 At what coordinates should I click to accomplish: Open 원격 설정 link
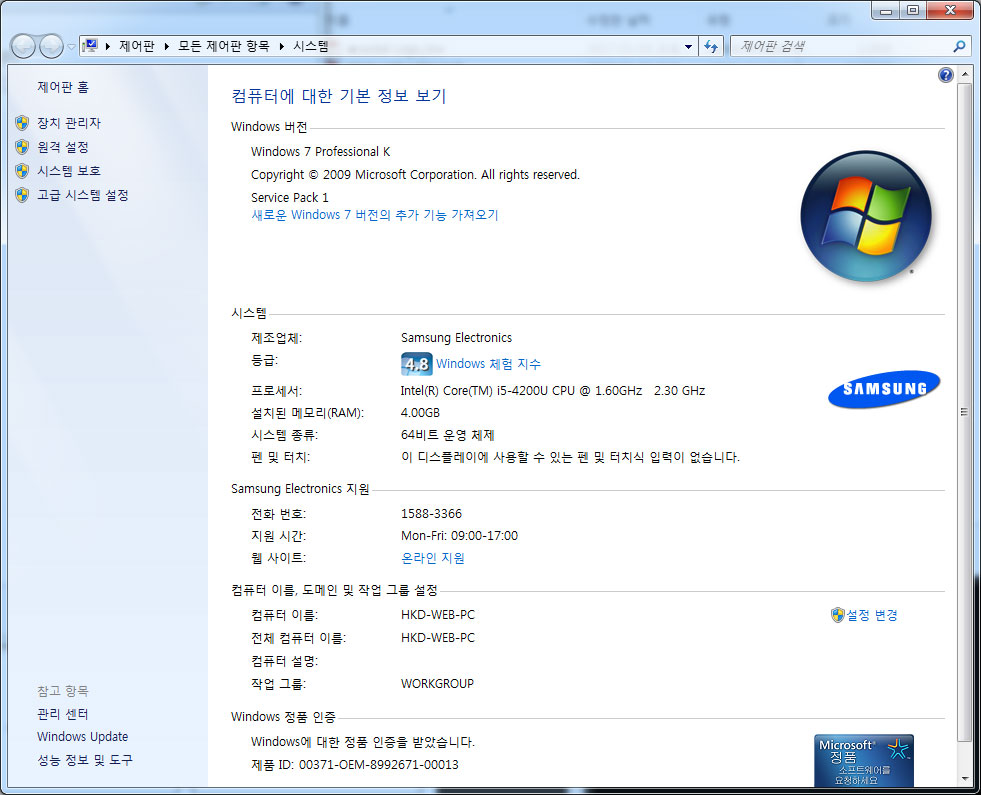[63, 147]
